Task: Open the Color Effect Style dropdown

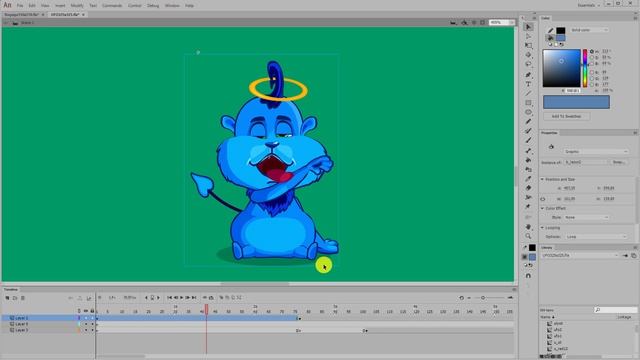Action: coord(587,218)
